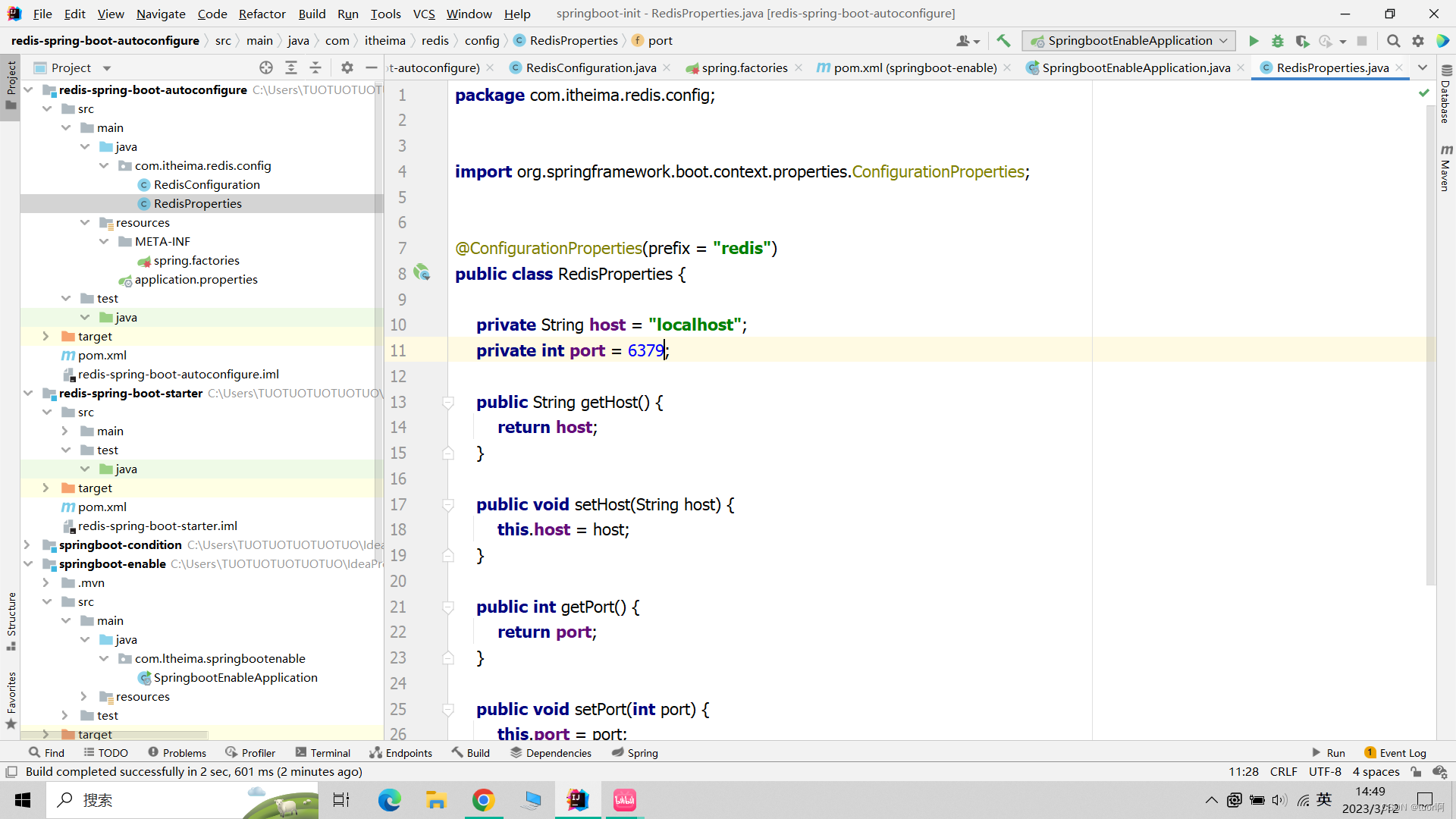
Task: Open the Terminal tool window
Action: [x=323, y=753]
